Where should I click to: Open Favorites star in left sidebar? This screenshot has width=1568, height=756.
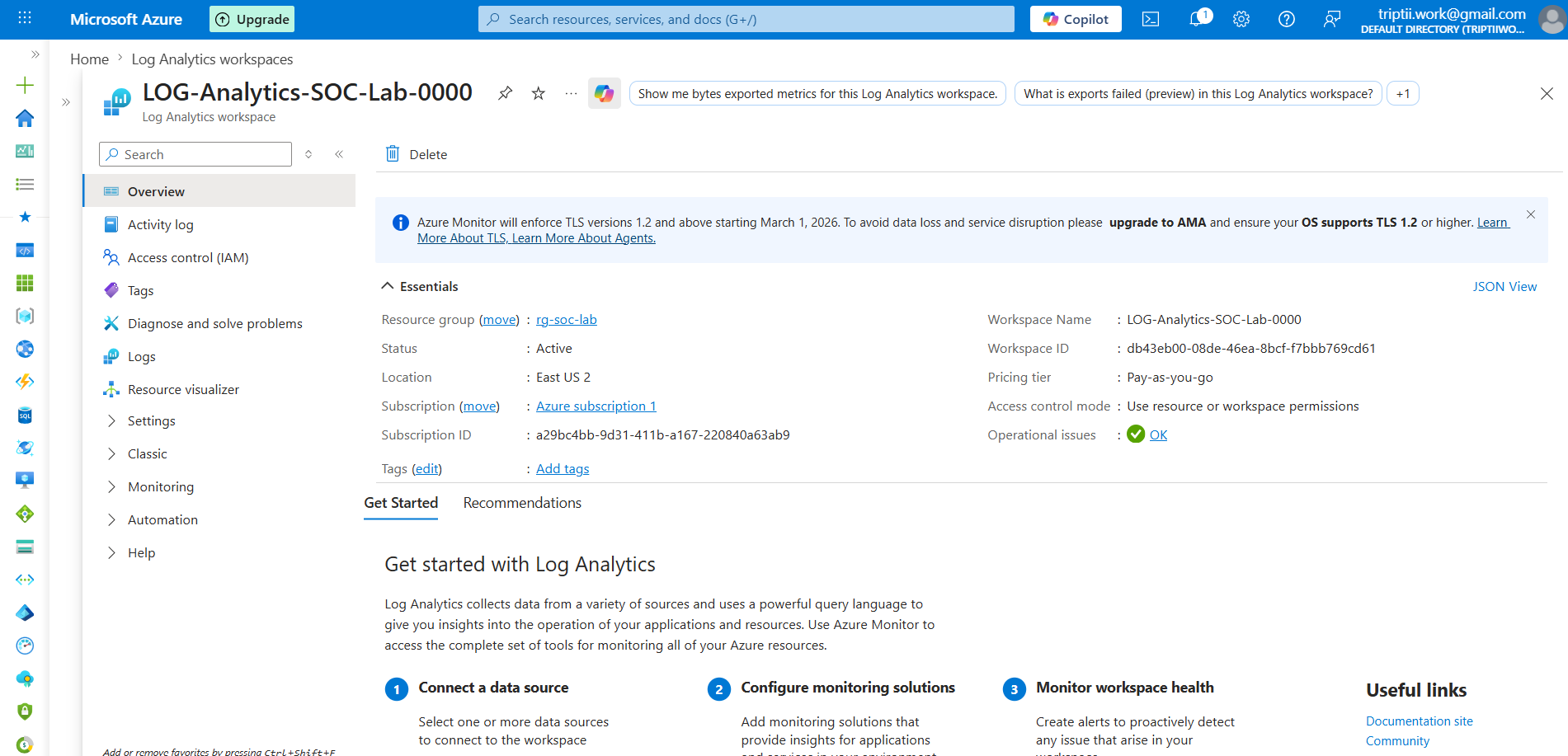coord(25,217)
